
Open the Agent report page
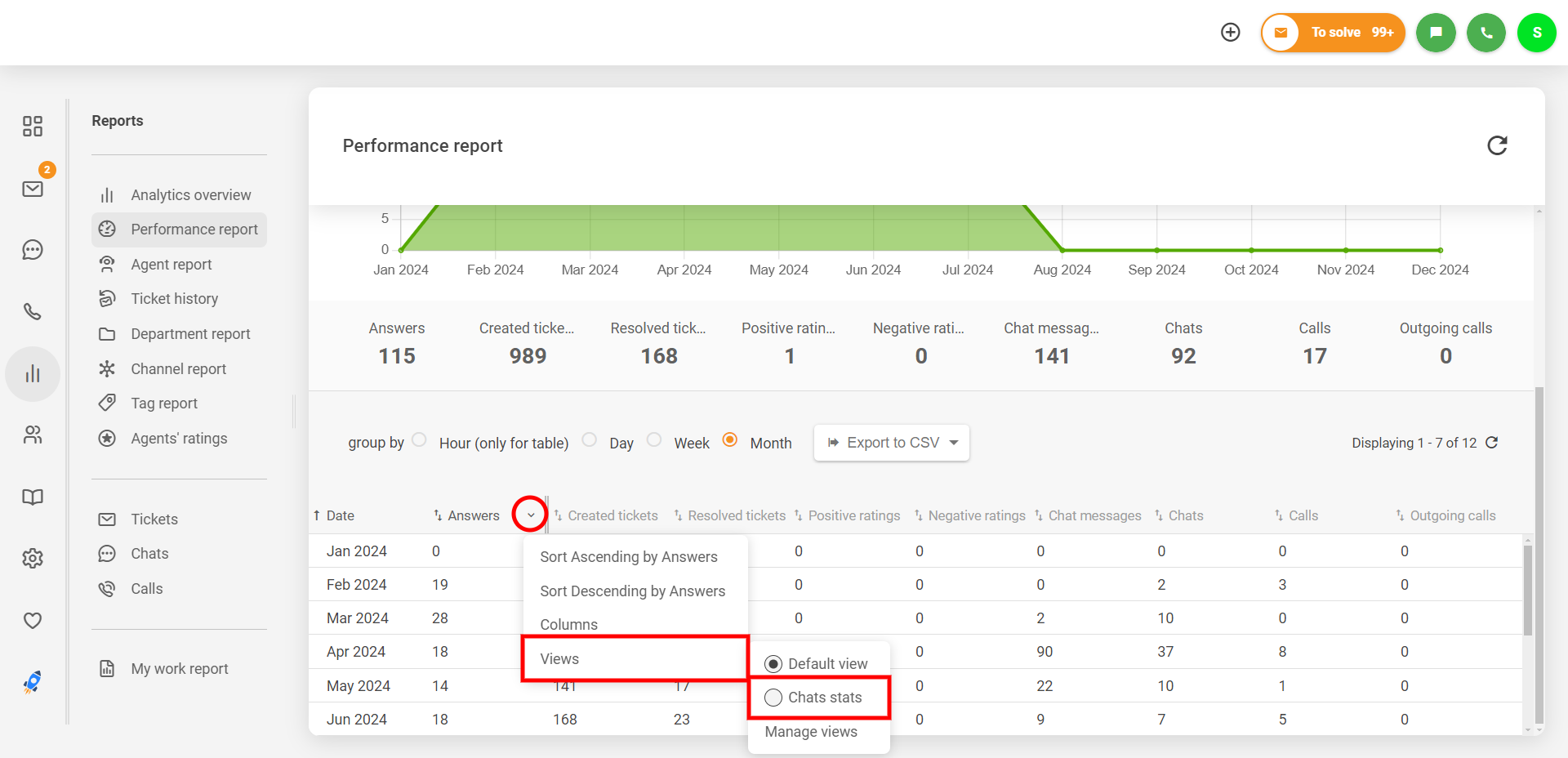click(x=171, y=265)
